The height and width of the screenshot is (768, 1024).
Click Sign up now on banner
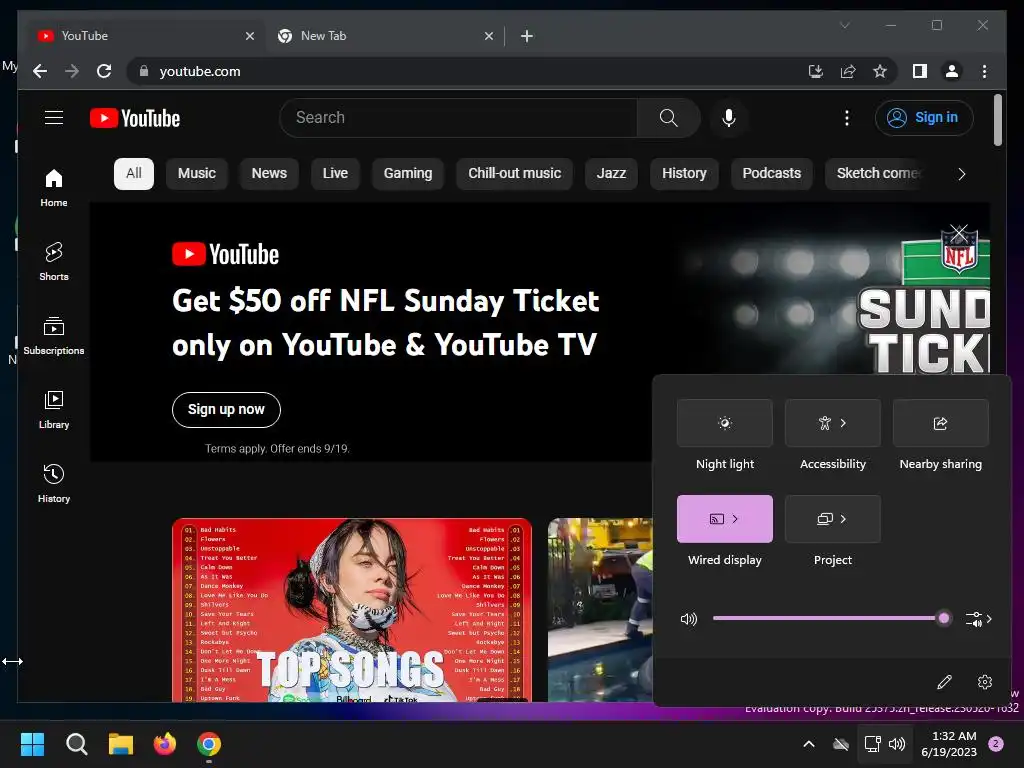point(226,409)
